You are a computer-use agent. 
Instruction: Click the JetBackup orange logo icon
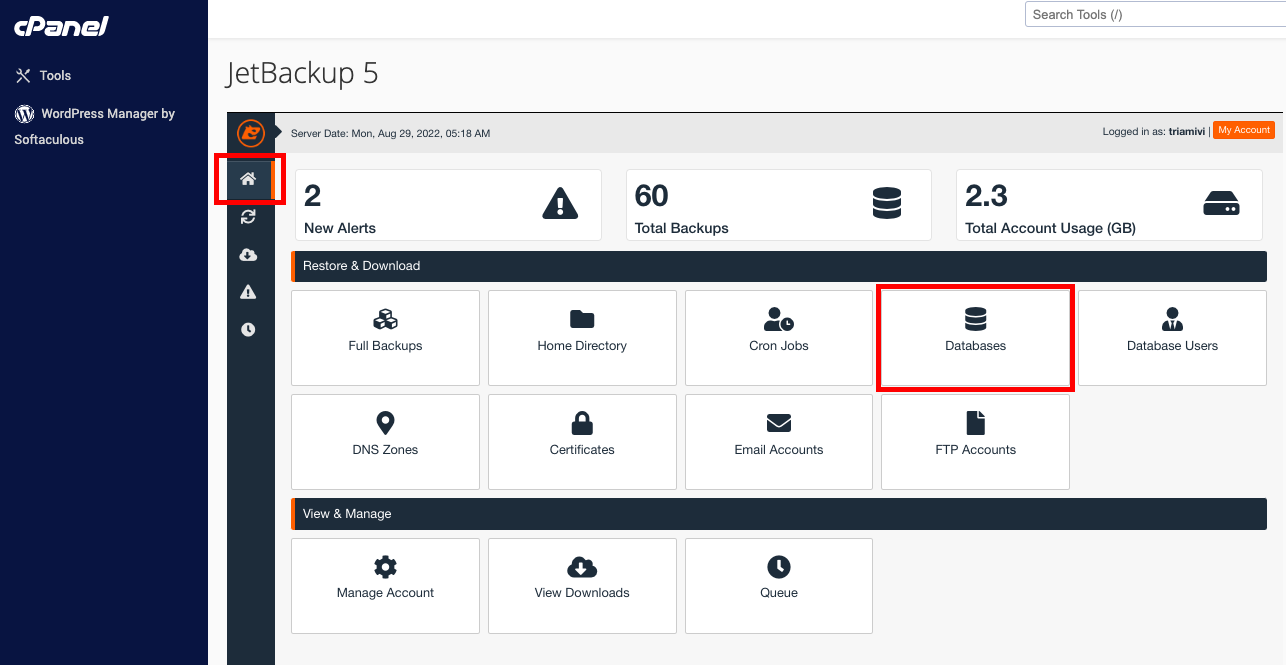click(x=250, y=132)
